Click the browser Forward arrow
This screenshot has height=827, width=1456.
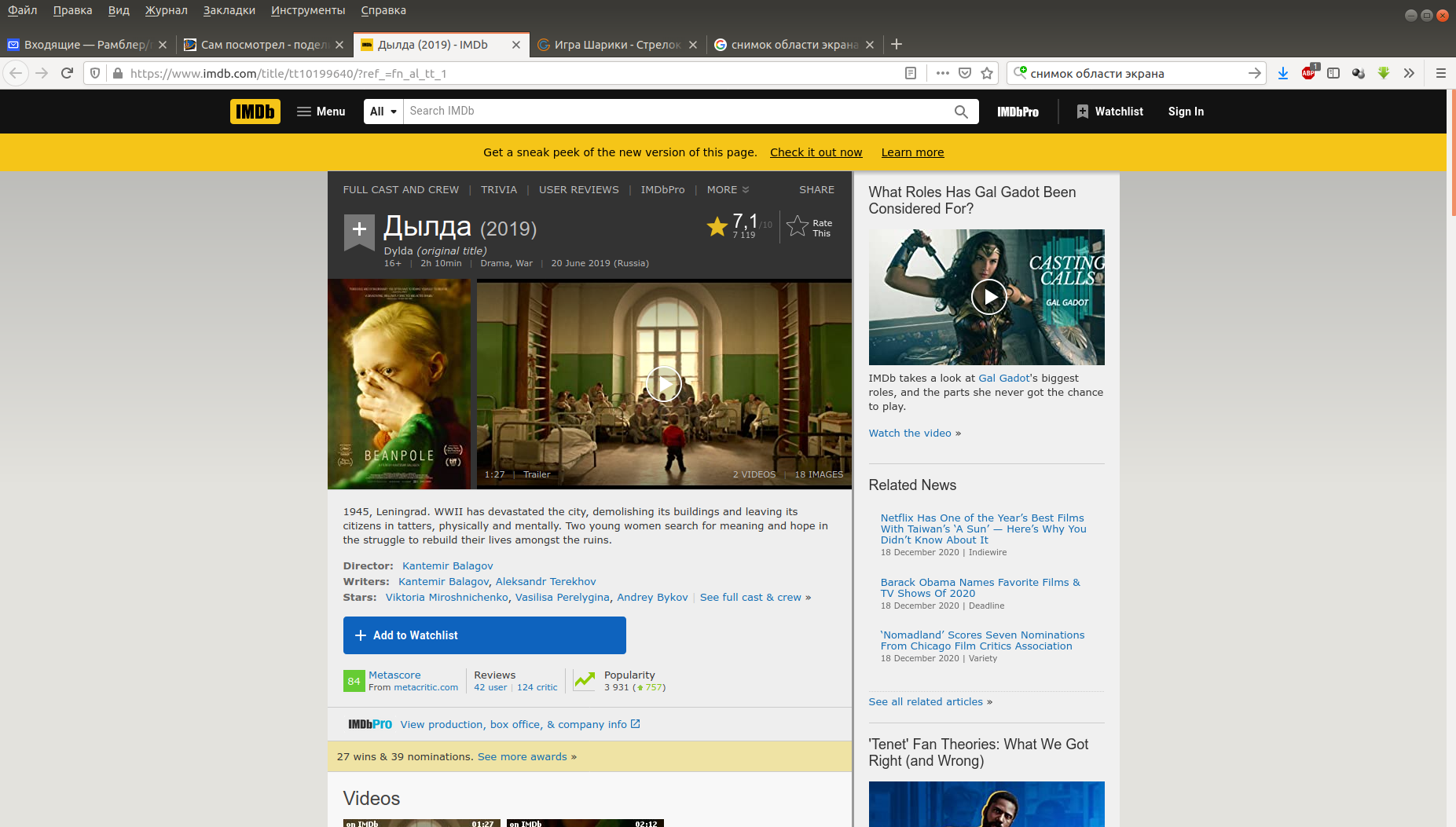(42, 73)
